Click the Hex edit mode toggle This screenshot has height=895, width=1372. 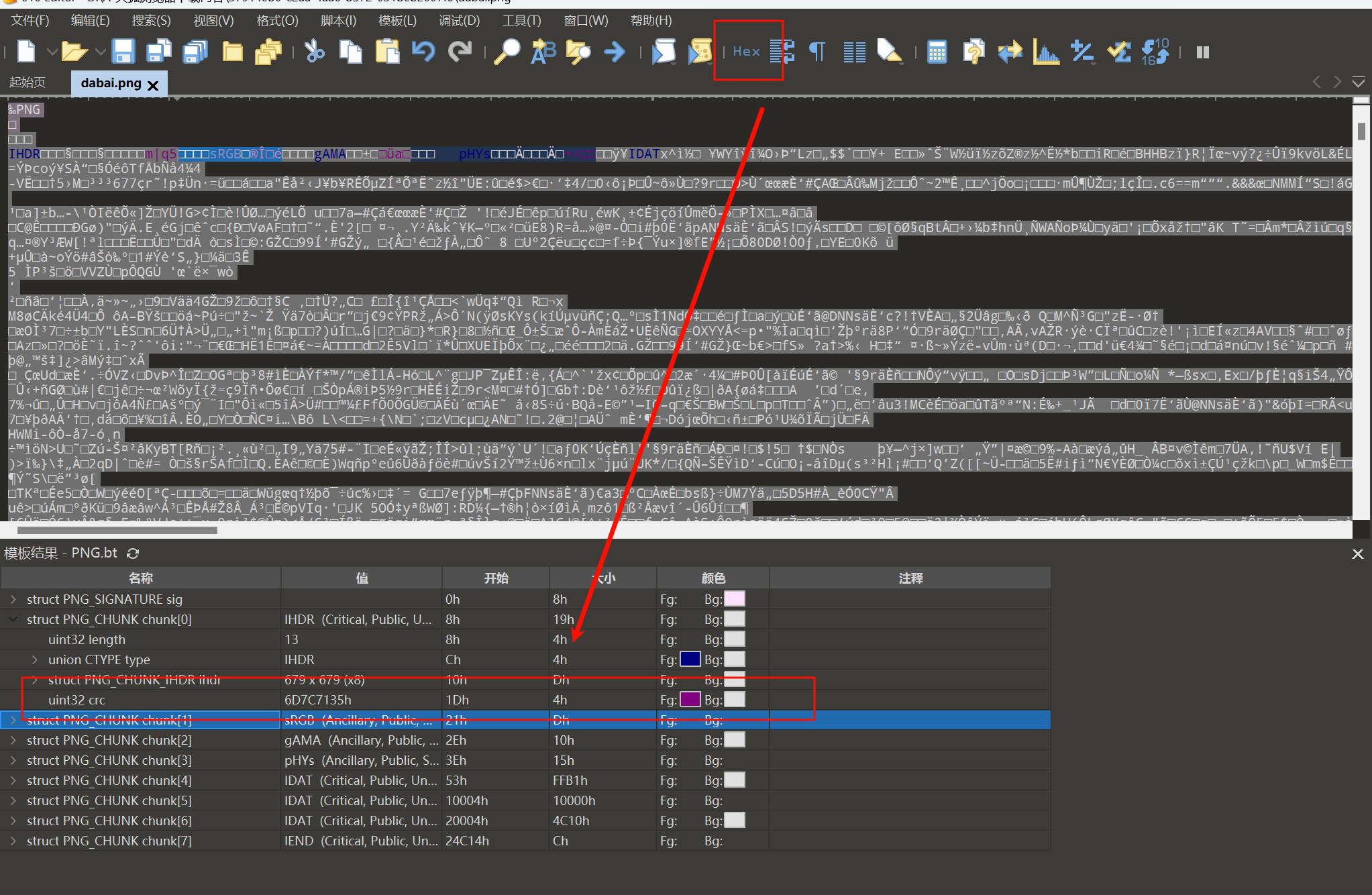pos(746,52)
